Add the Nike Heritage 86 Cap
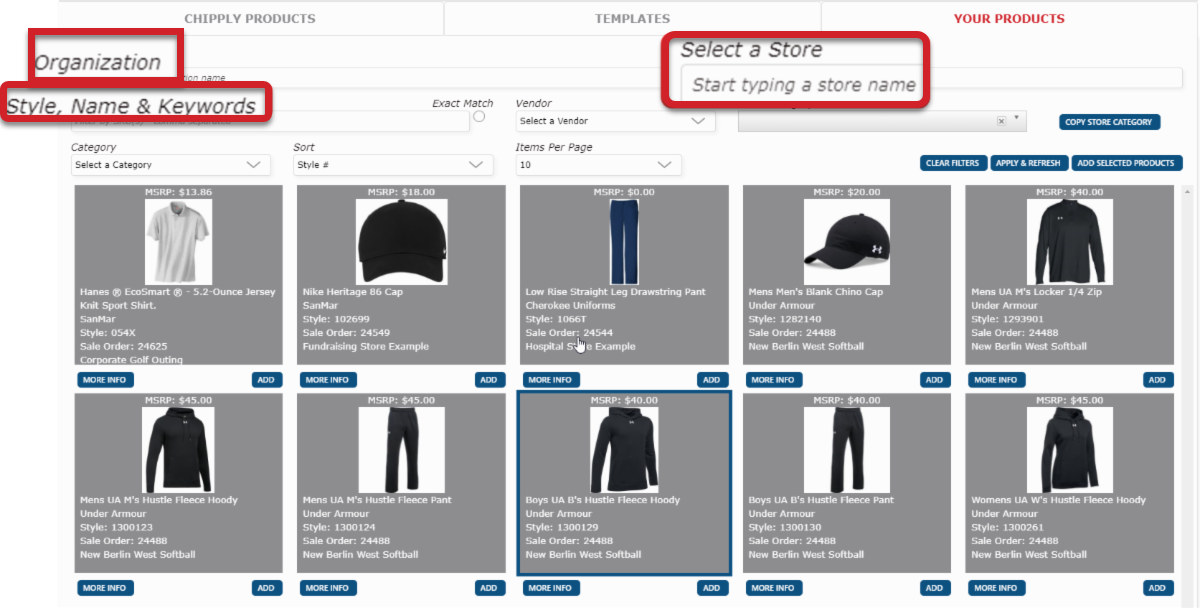This screenshot has width=1200, height=608. 489,380
